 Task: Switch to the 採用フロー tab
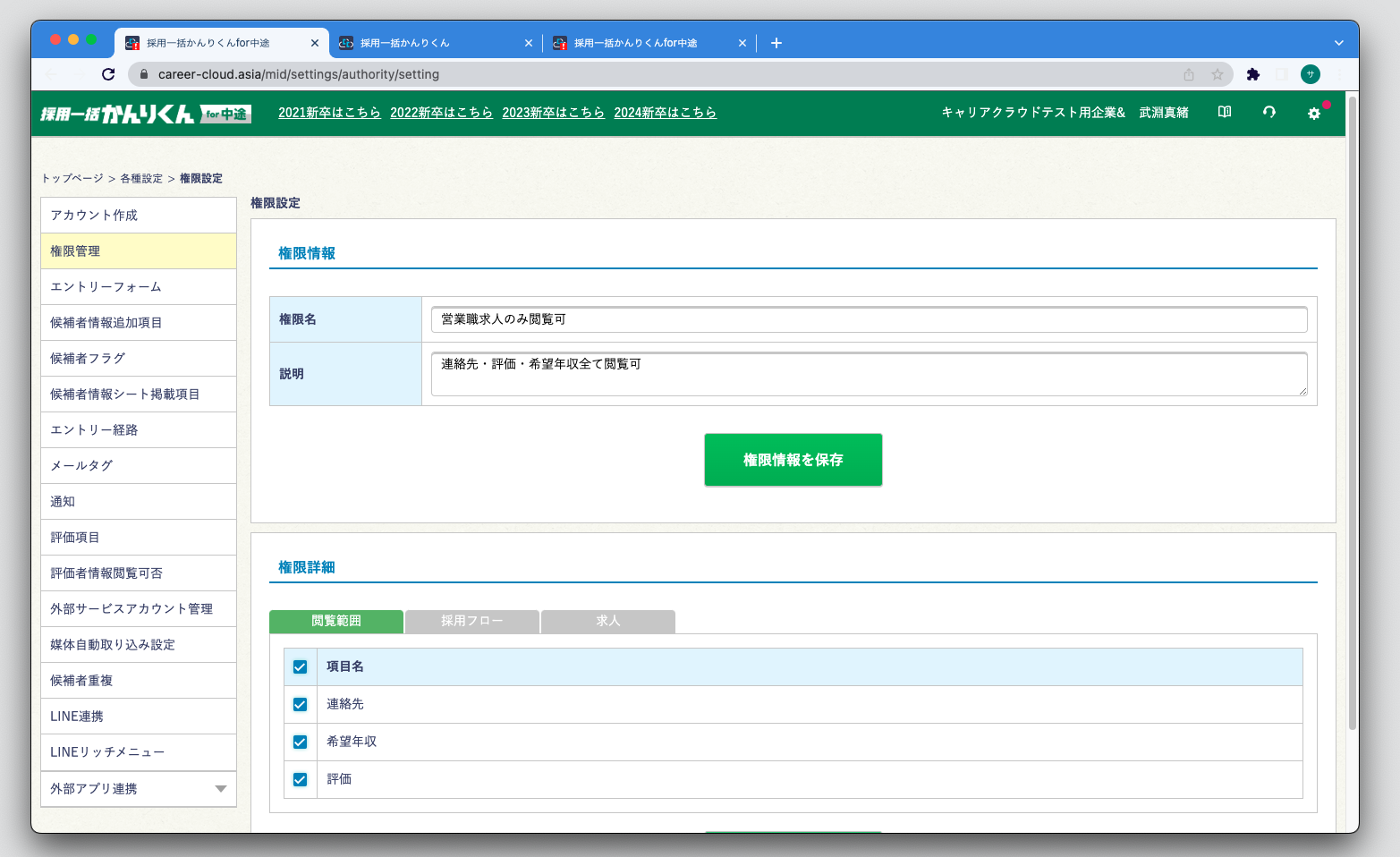(x=471, y=621)
